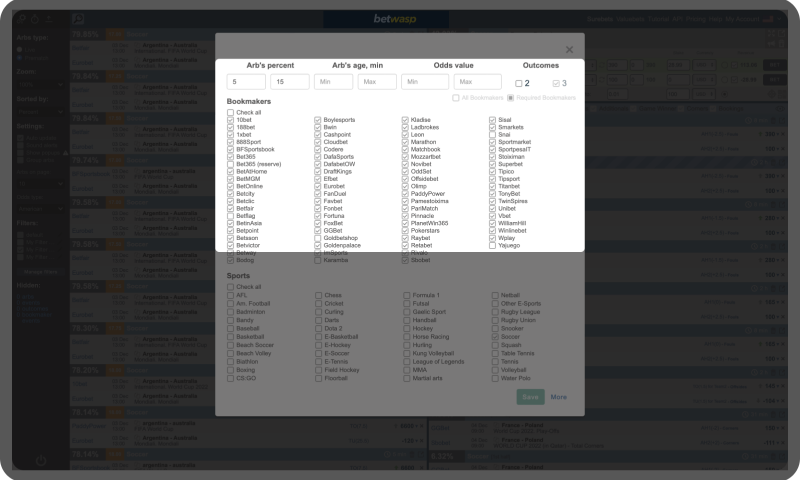Image resolution: width=800 pixels, height=480 pixels.
Task: Toggle outcomes 2 checkbox
Action: 518,83
